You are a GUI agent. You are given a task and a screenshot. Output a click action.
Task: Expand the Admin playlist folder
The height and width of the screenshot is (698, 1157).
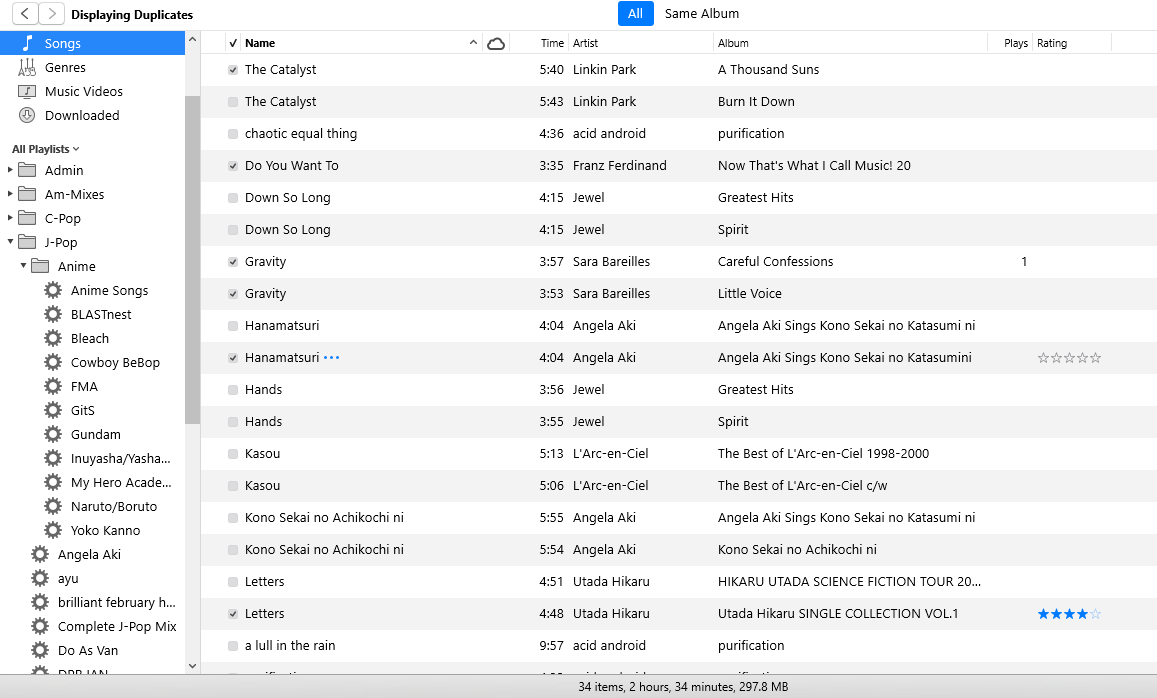(10, 170)
